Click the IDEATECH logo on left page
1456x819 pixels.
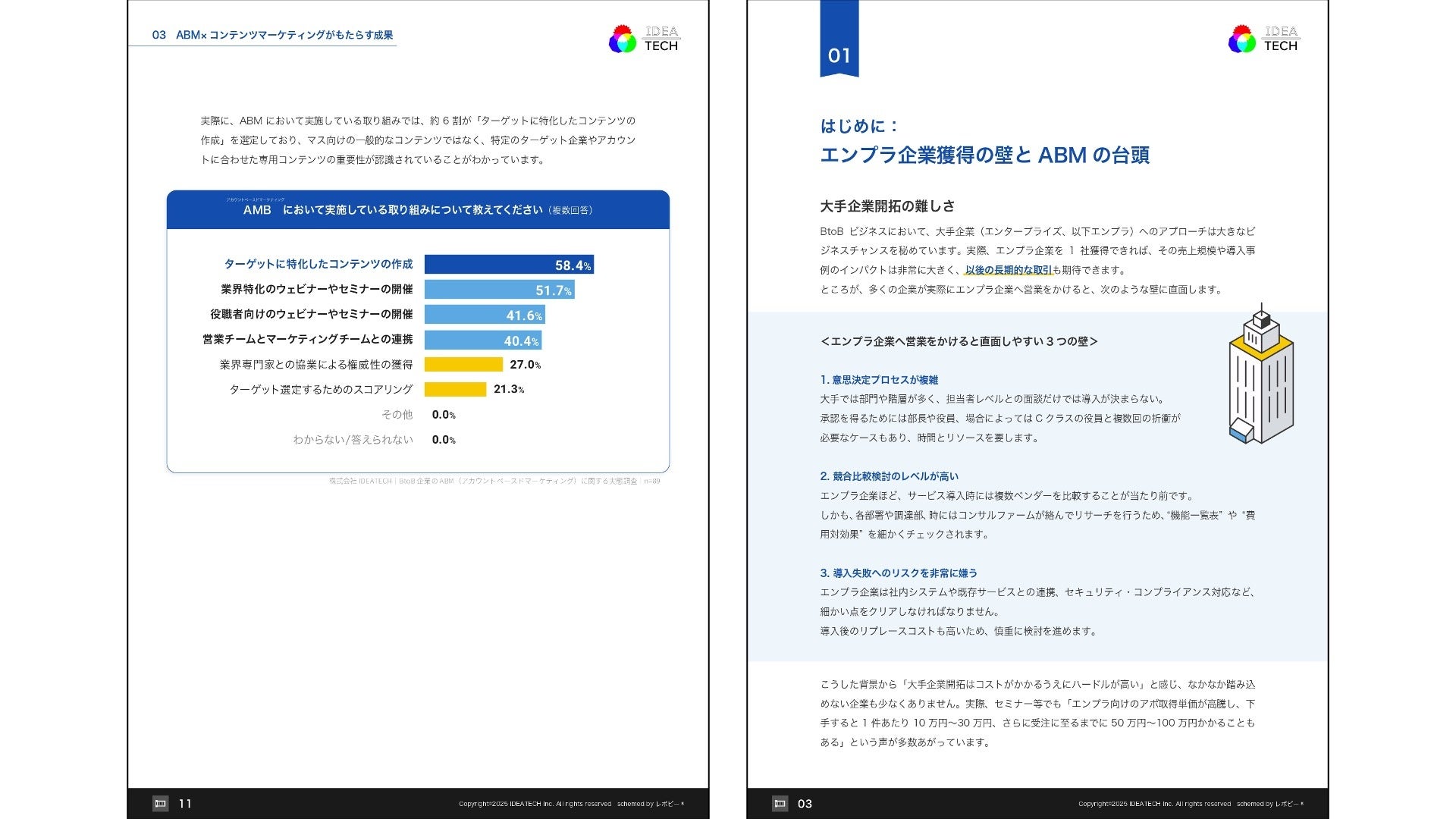click(644, 39)
